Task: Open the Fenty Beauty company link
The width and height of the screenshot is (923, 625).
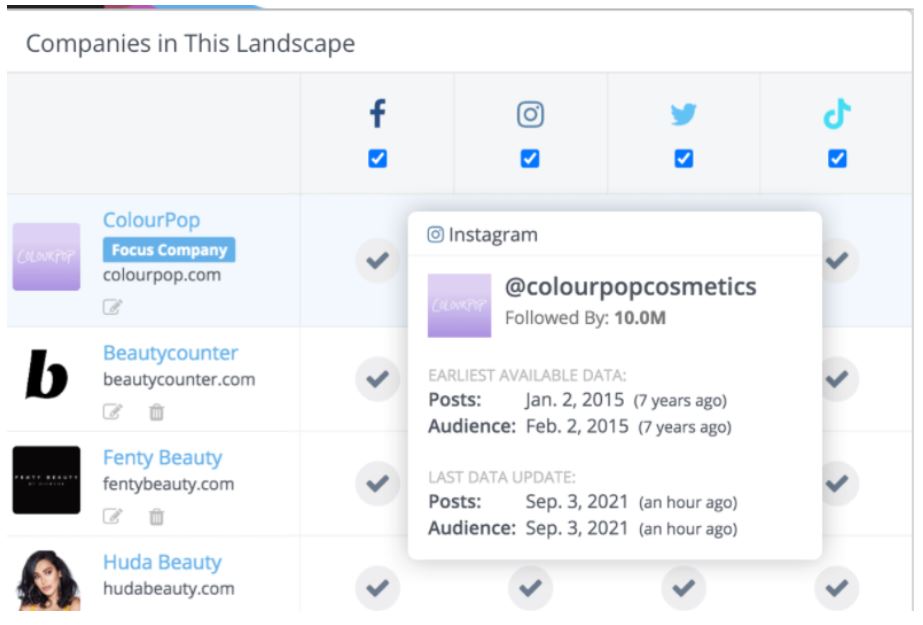Action: [162, 458]
